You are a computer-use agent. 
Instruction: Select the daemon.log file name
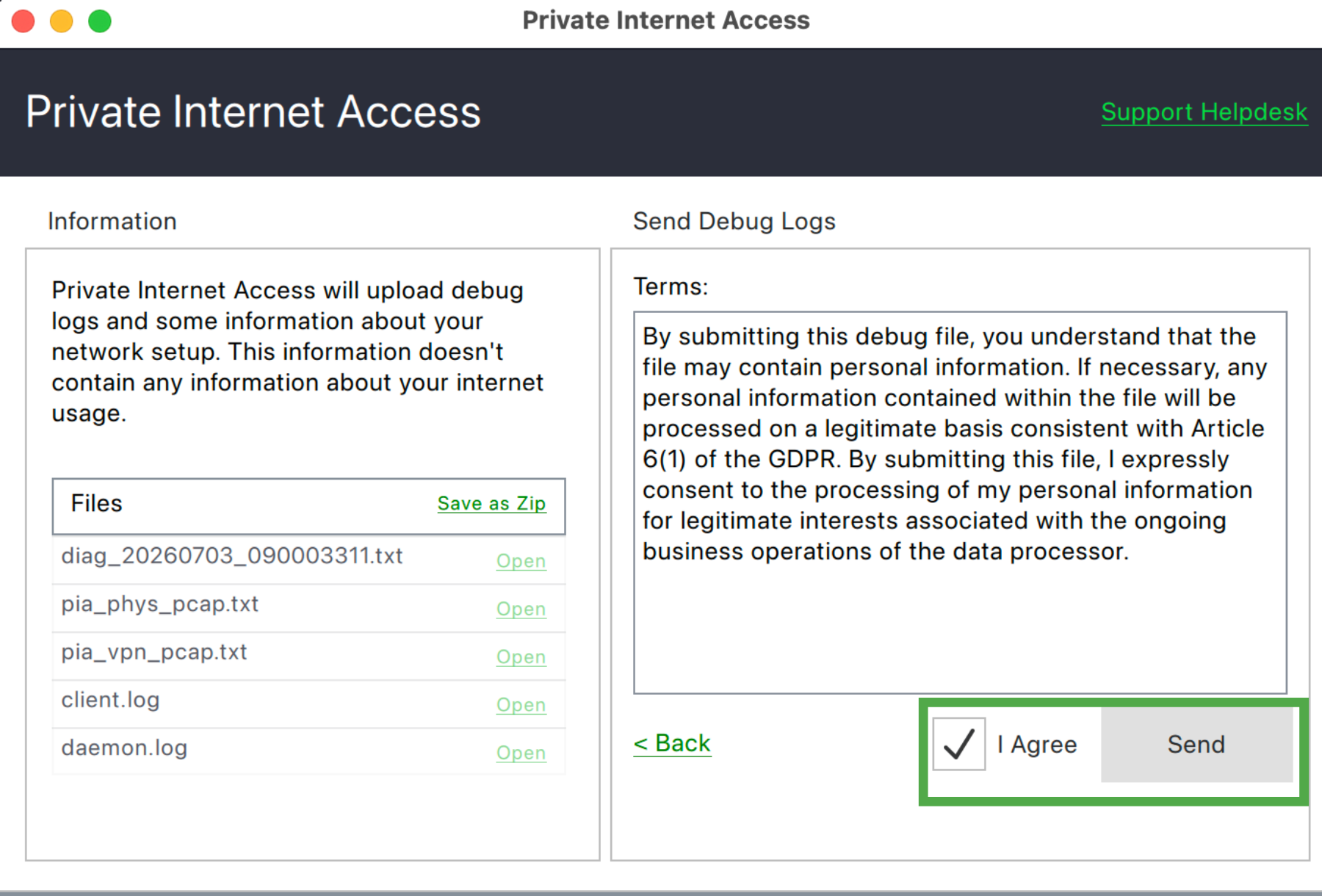(x=124, y=748)
